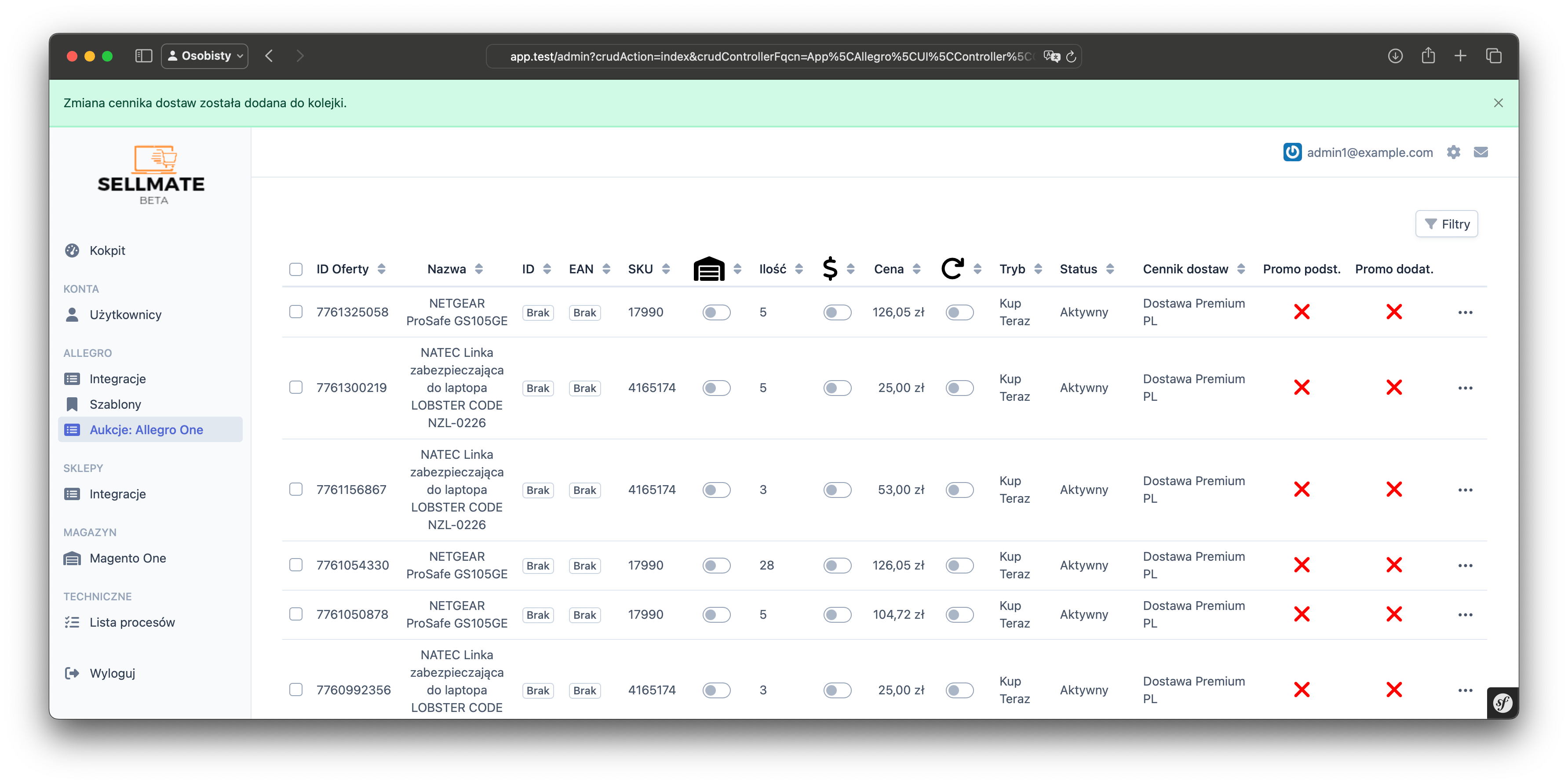The height and width of the screenshot is (784, 1568).
Task: Select all offers with header checkbox
Action: (296, 269)
